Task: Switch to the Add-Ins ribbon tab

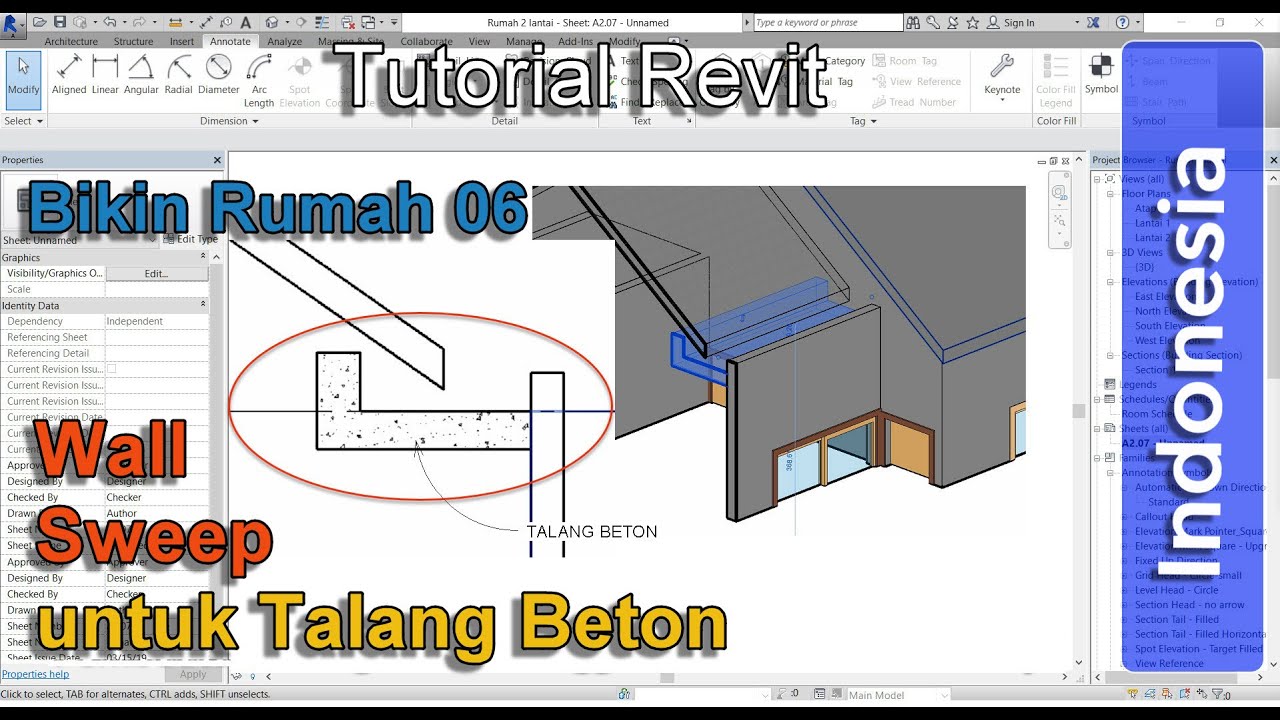Action: coord(575,41)
